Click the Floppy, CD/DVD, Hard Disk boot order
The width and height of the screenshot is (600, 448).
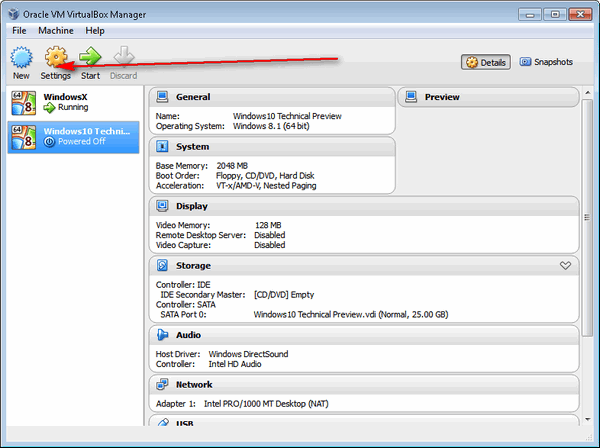coord(265,176)
